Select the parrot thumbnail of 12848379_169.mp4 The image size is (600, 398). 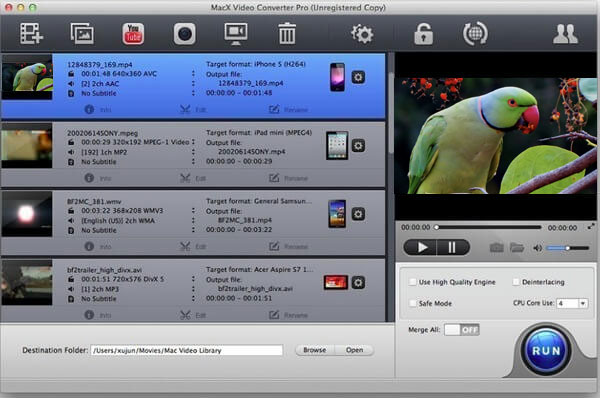click(27, 77)
